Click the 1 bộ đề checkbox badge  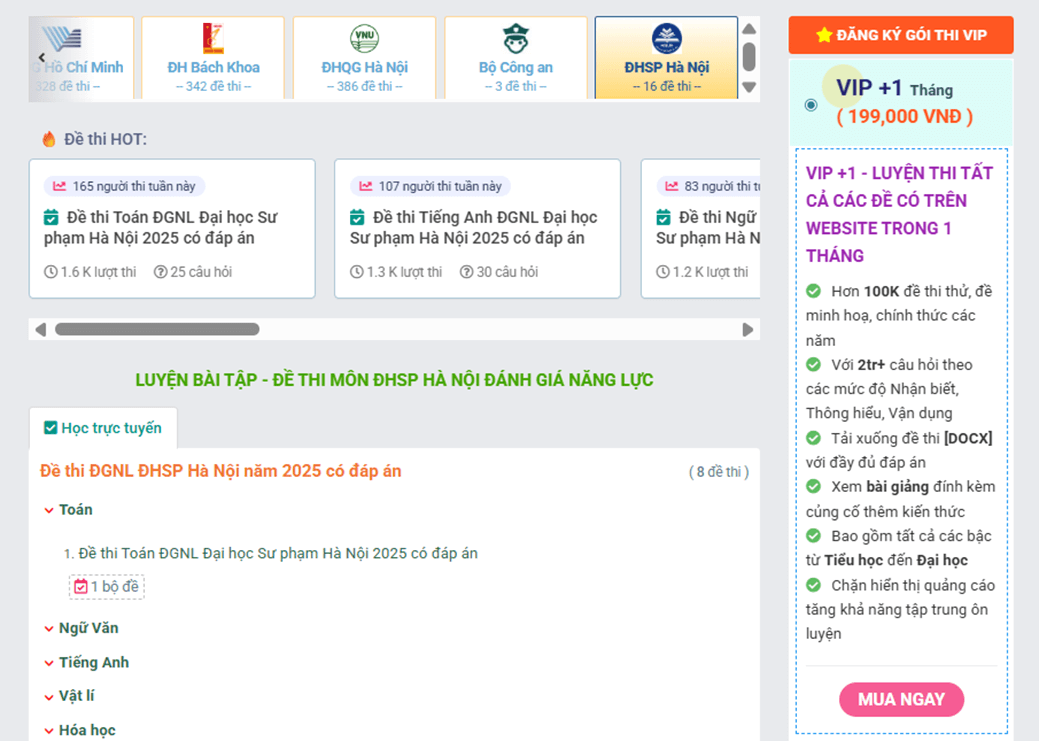(106, 587)
